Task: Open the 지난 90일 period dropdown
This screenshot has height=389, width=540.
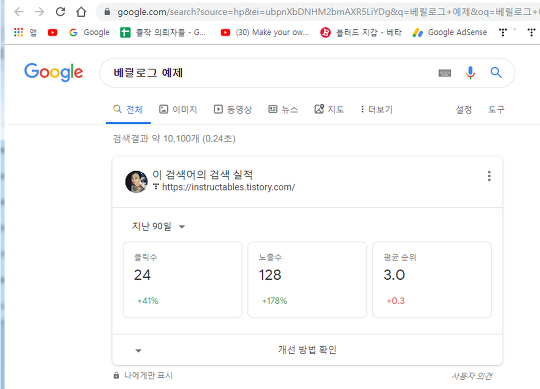Action: [159, 226]
